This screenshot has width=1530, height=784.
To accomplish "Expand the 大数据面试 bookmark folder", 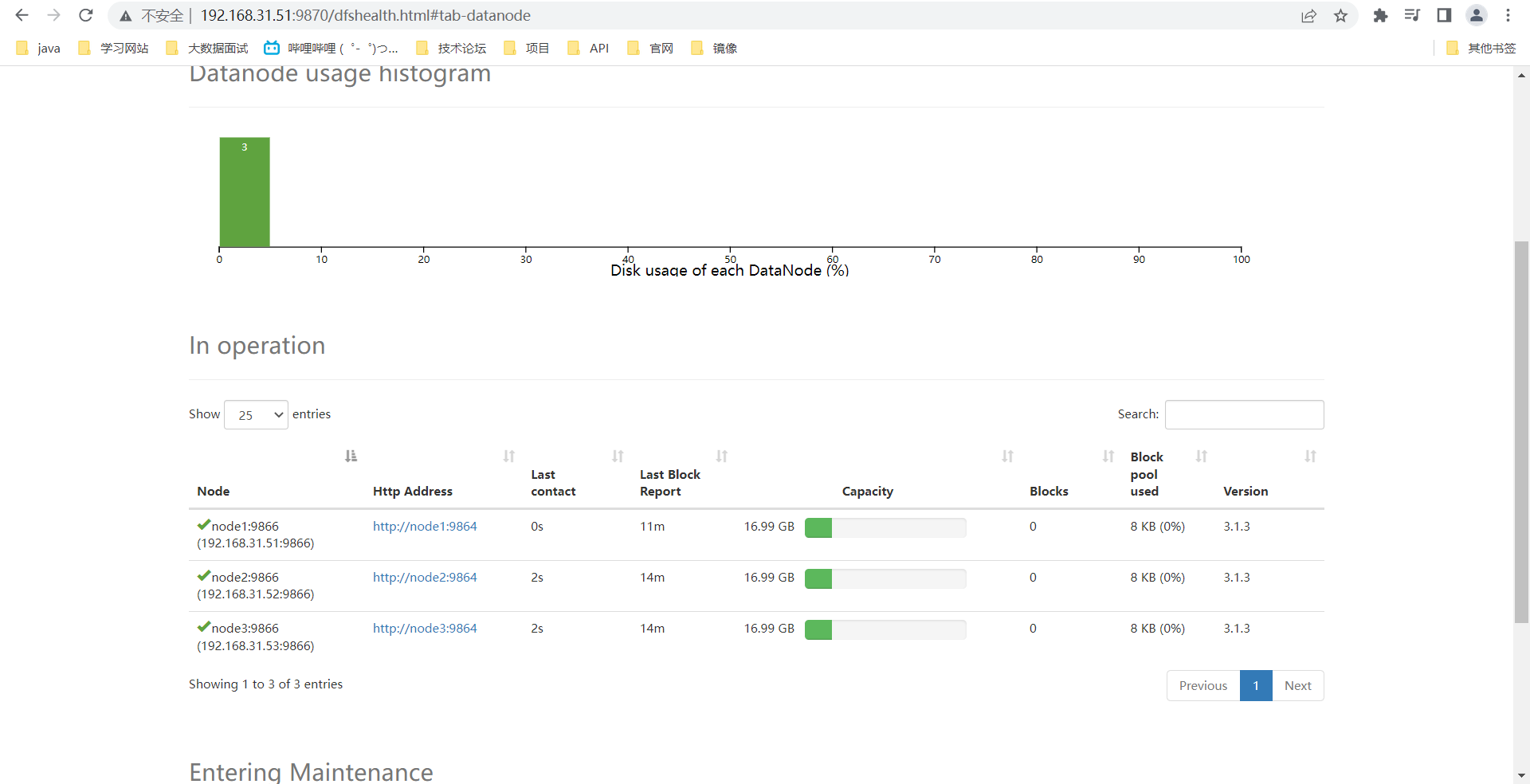I will (x=207, y=49).
